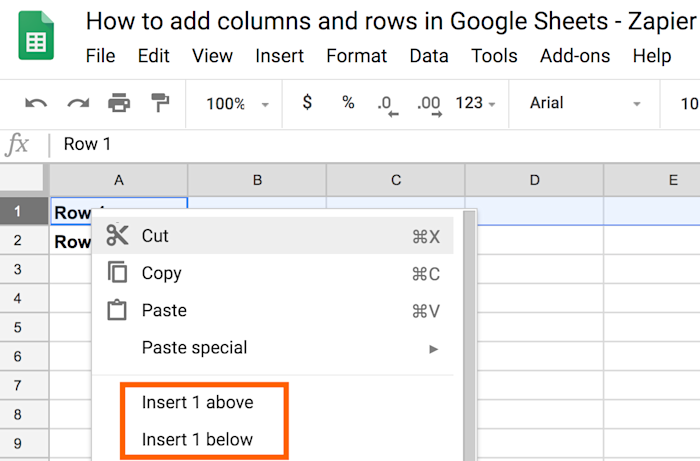Open the File menu

pyautogui.click(x=100, y=56)
